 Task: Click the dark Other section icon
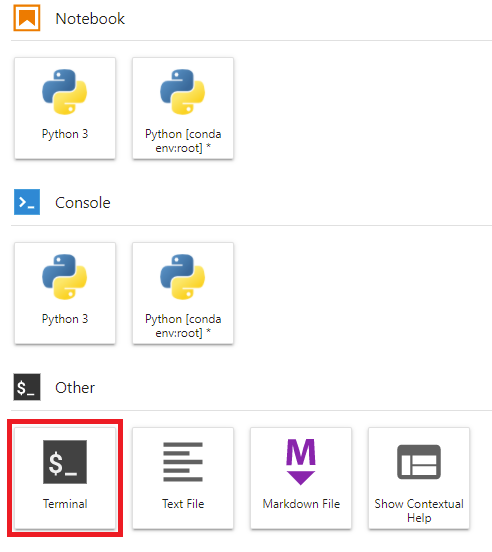pyautogui.click(x=27, y=387)
